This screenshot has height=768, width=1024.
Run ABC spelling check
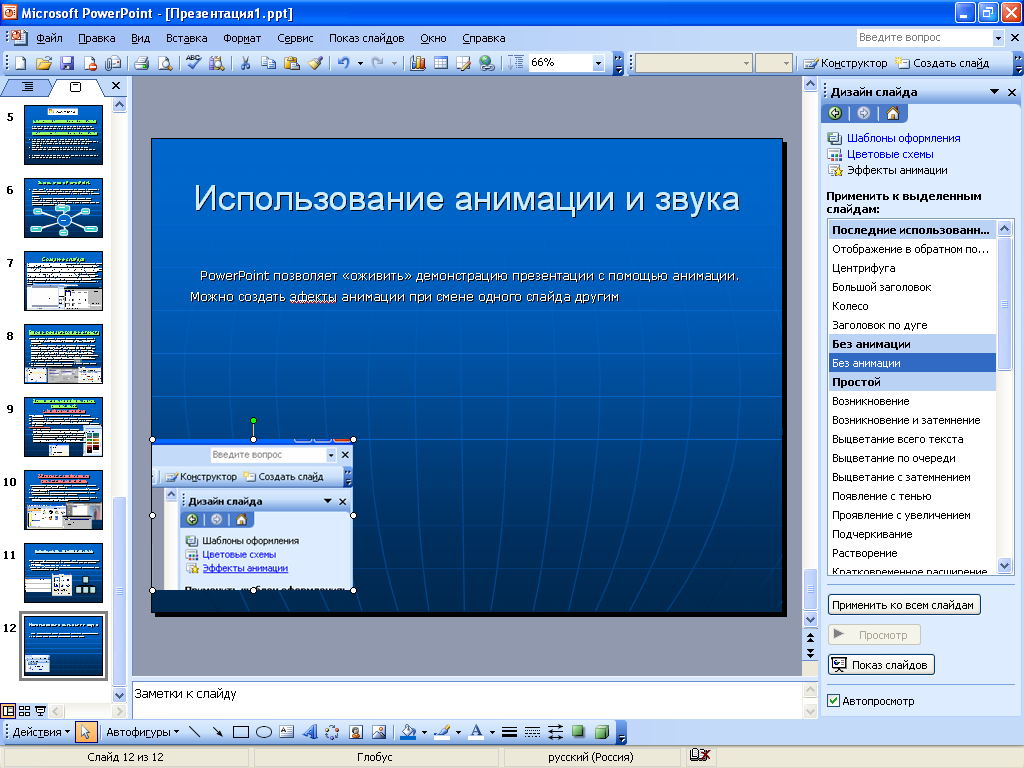pyautogui.click(x=193, y=63)
